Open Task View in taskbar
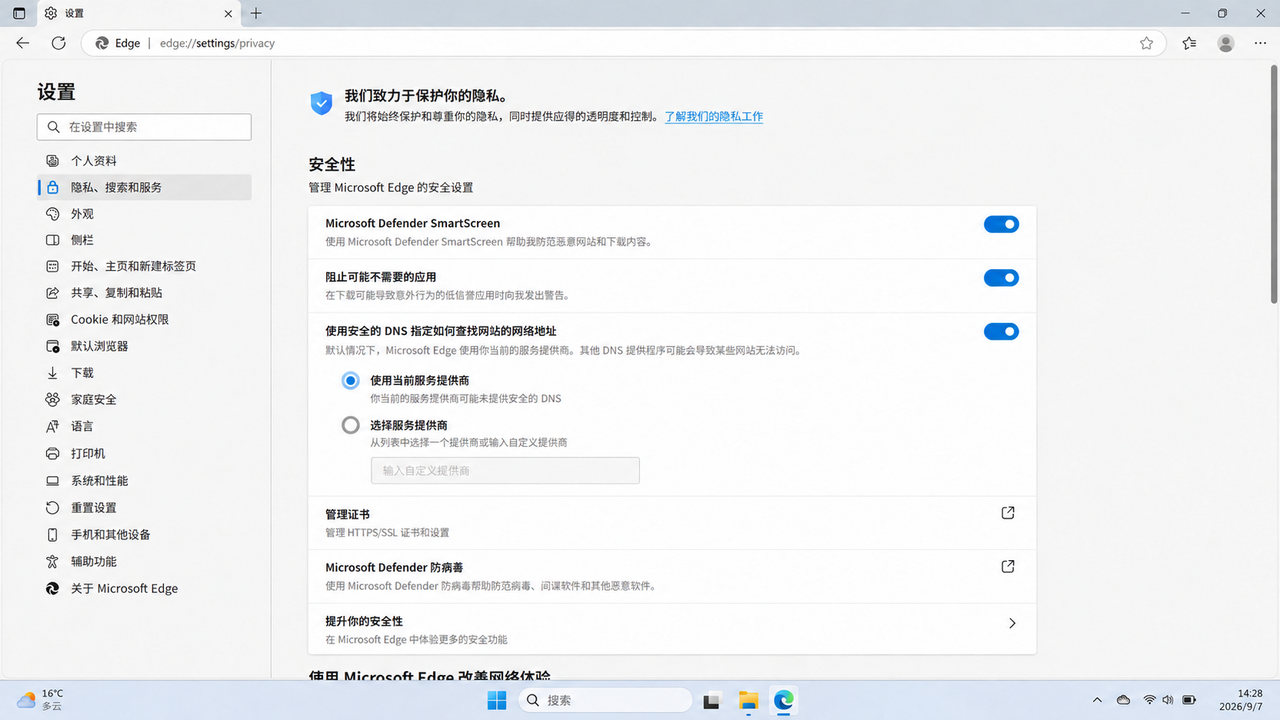Viewport: 1280px width, 720px height. (x=712, y=700)
